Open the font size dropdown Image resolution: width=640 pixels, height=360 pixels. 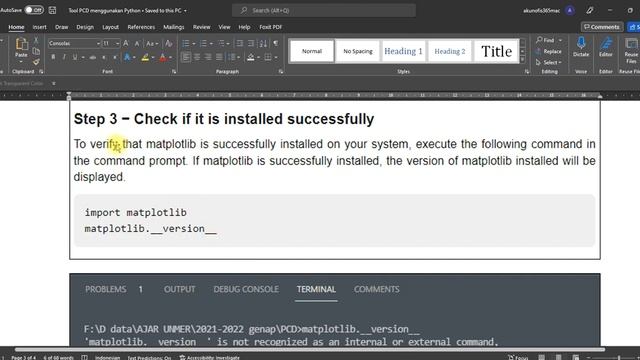coord(118,43)
